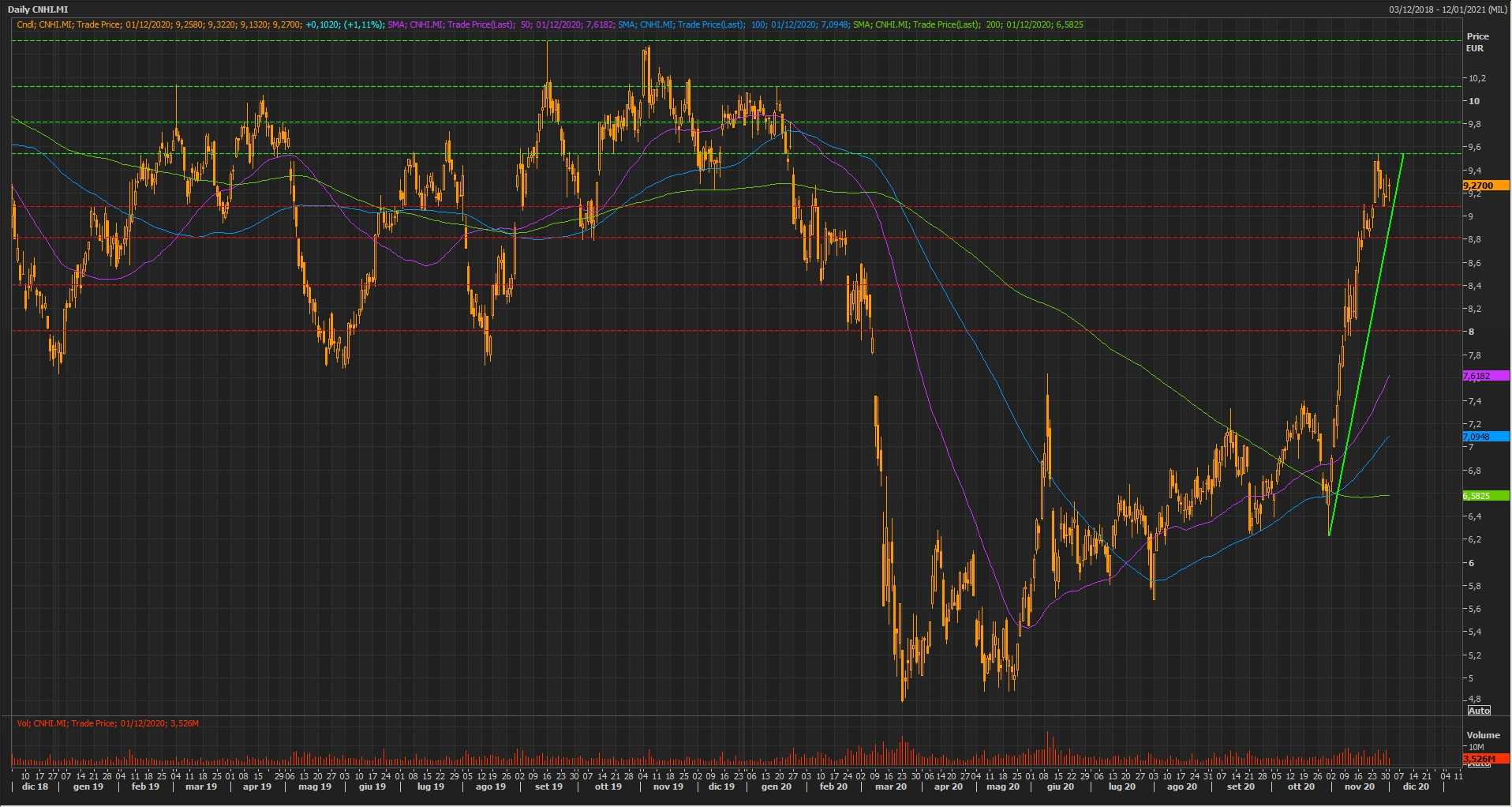Click the Price EUR axis title
1512x807 pixels.
(1477, 43)
